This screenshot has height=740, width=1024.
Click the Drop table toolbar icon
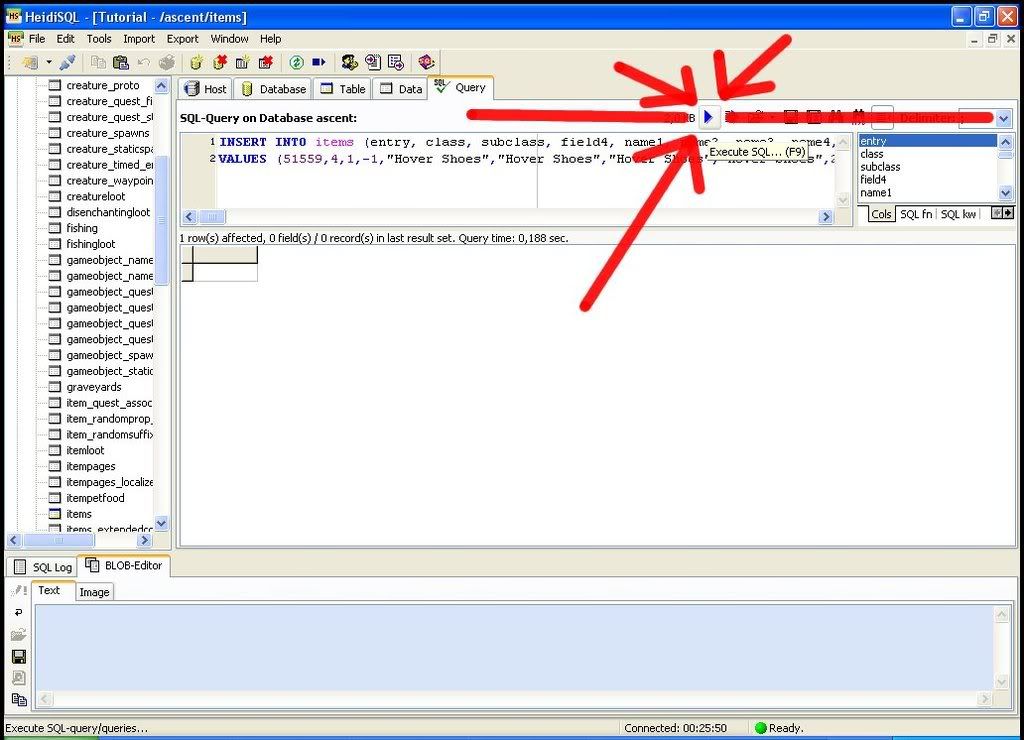click(x=265, y=63)
